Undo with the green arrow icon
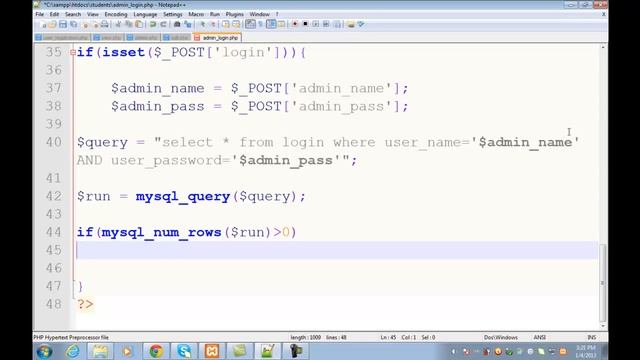The image size is (640, 360). point(153,24)
